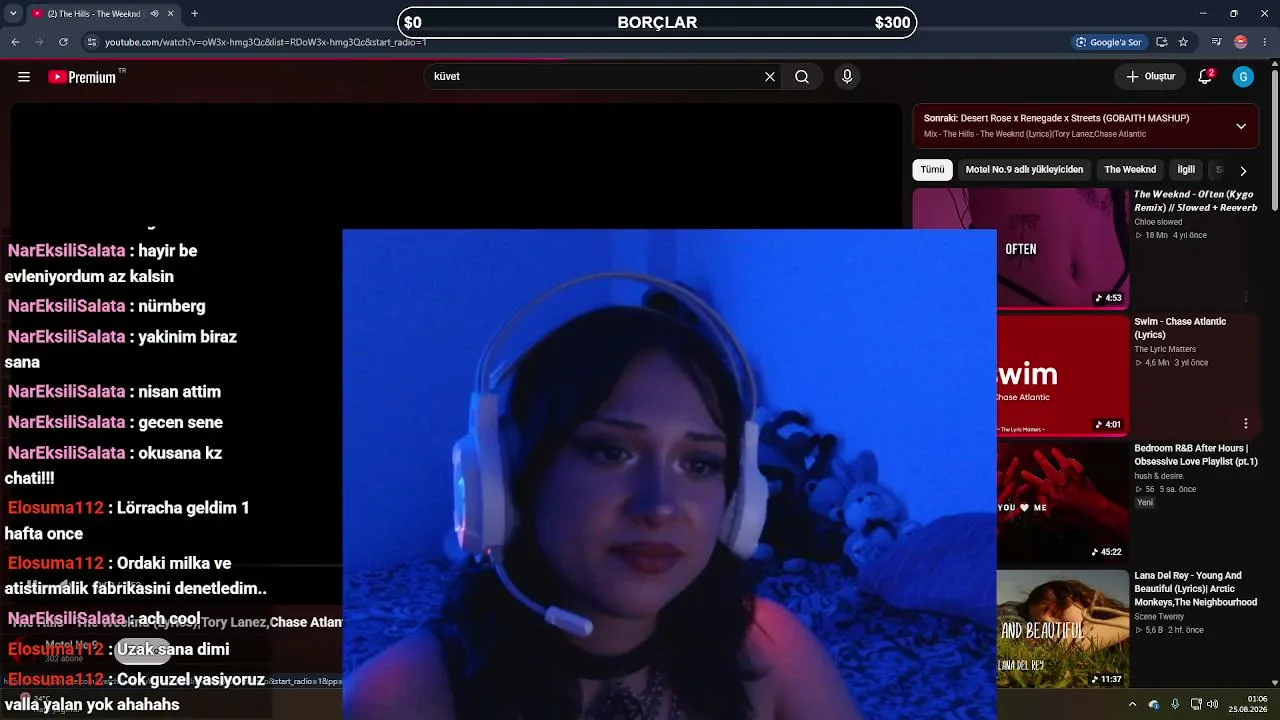Show hidden system tray icons
The height and width of the screenshot is (720, 1280).
point(1133,704)
